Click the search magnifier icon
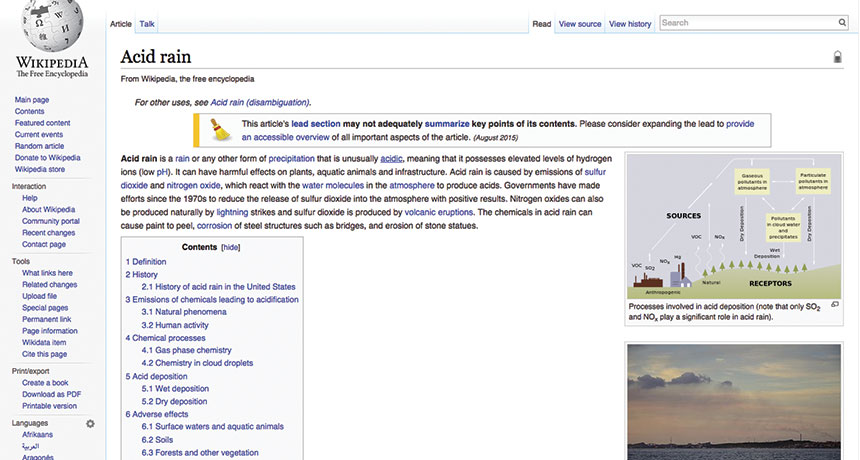This screenshot has height=460, width=860. point(842,22)
